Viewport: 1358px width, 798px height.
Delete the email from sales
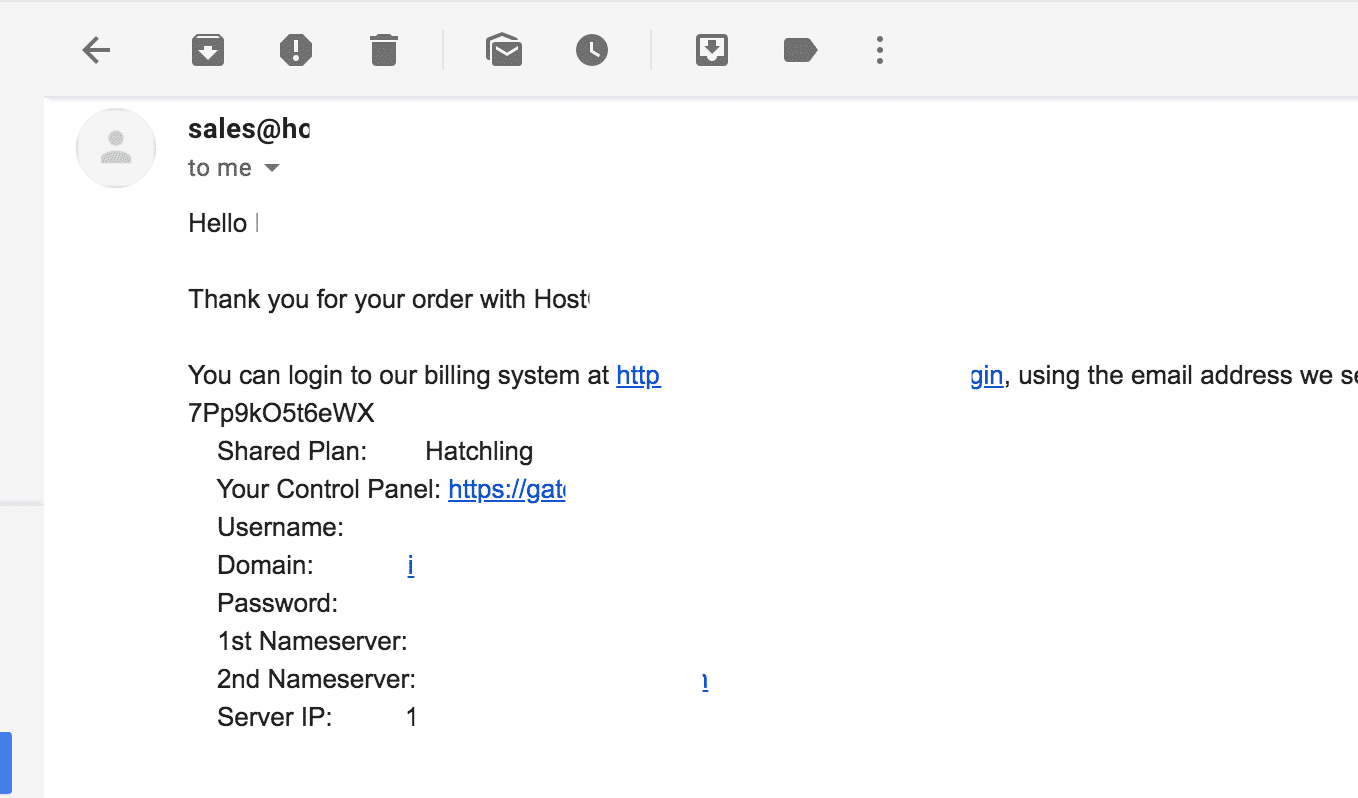(x=383, y=49)
